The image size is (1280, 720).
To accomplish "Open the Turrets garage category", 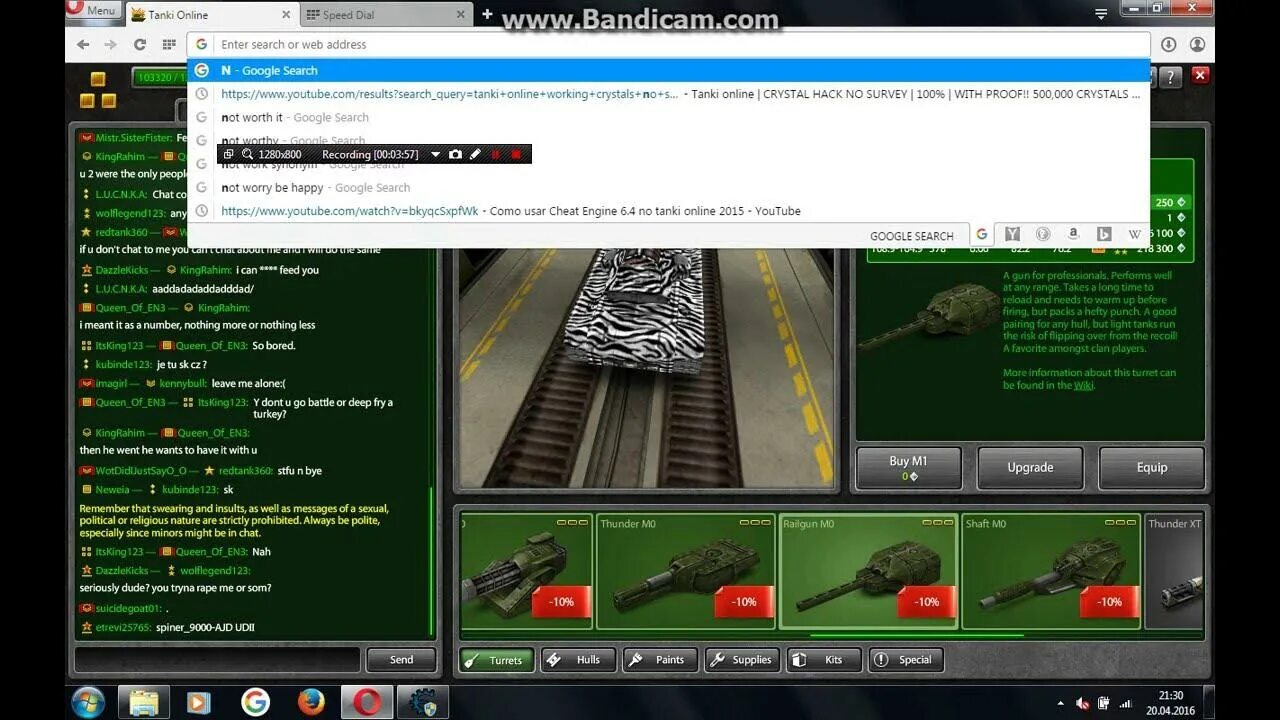I will coord(496,660).
